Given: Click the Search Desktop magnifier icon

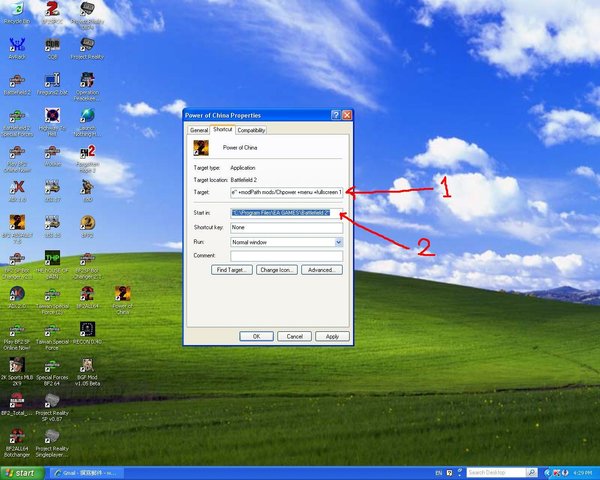Looking at the screenshot, I should pyautogui.click(x=532, y=473).
